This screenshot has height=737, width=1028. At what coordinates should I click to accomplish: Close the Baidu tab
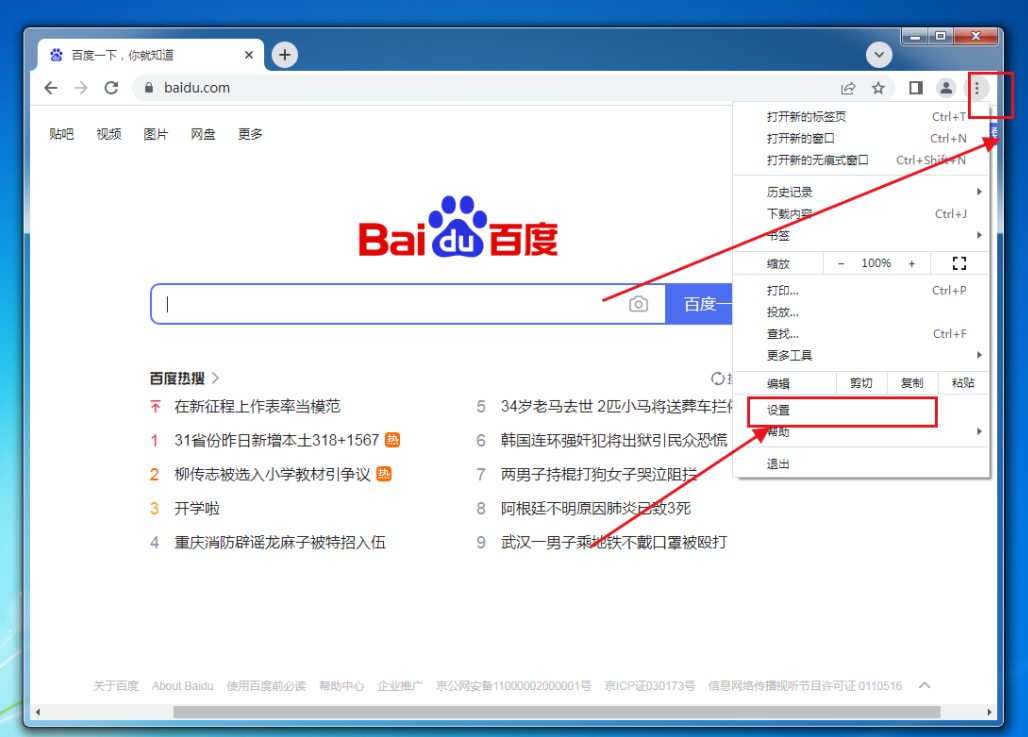coord(249,55)
